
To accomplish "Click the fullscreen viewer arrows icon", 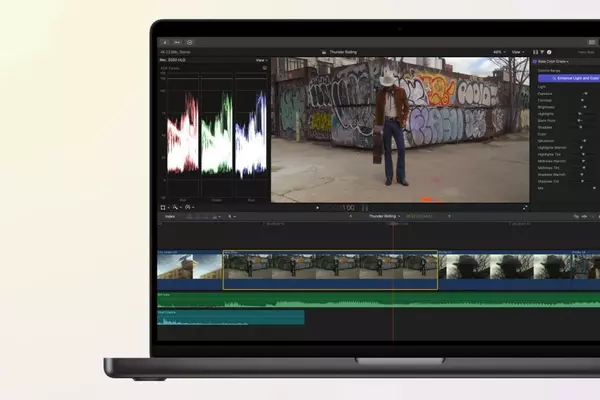I will pos(525,208).
